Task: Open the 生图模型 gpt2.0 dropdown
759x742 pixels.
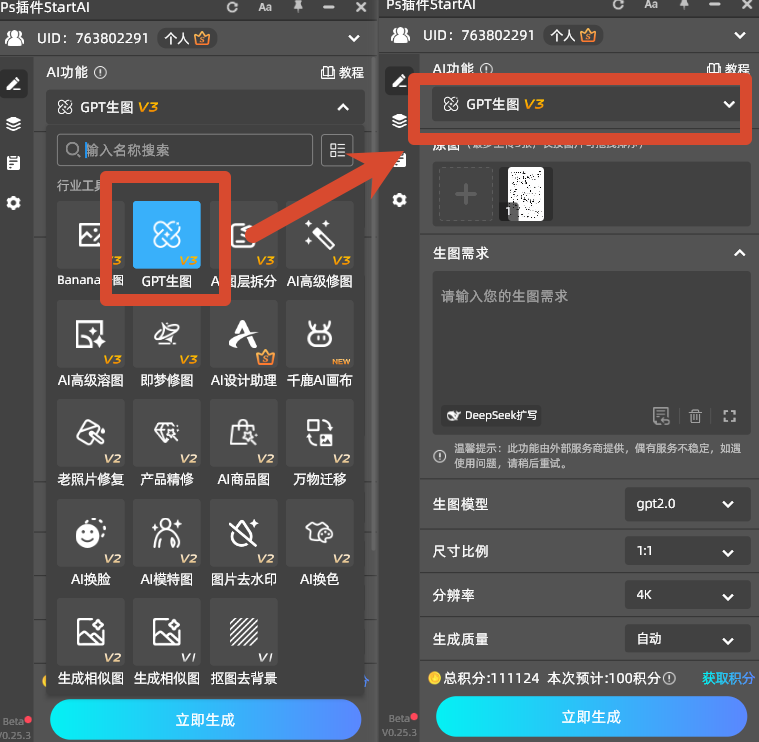Action: click(687, 504)
